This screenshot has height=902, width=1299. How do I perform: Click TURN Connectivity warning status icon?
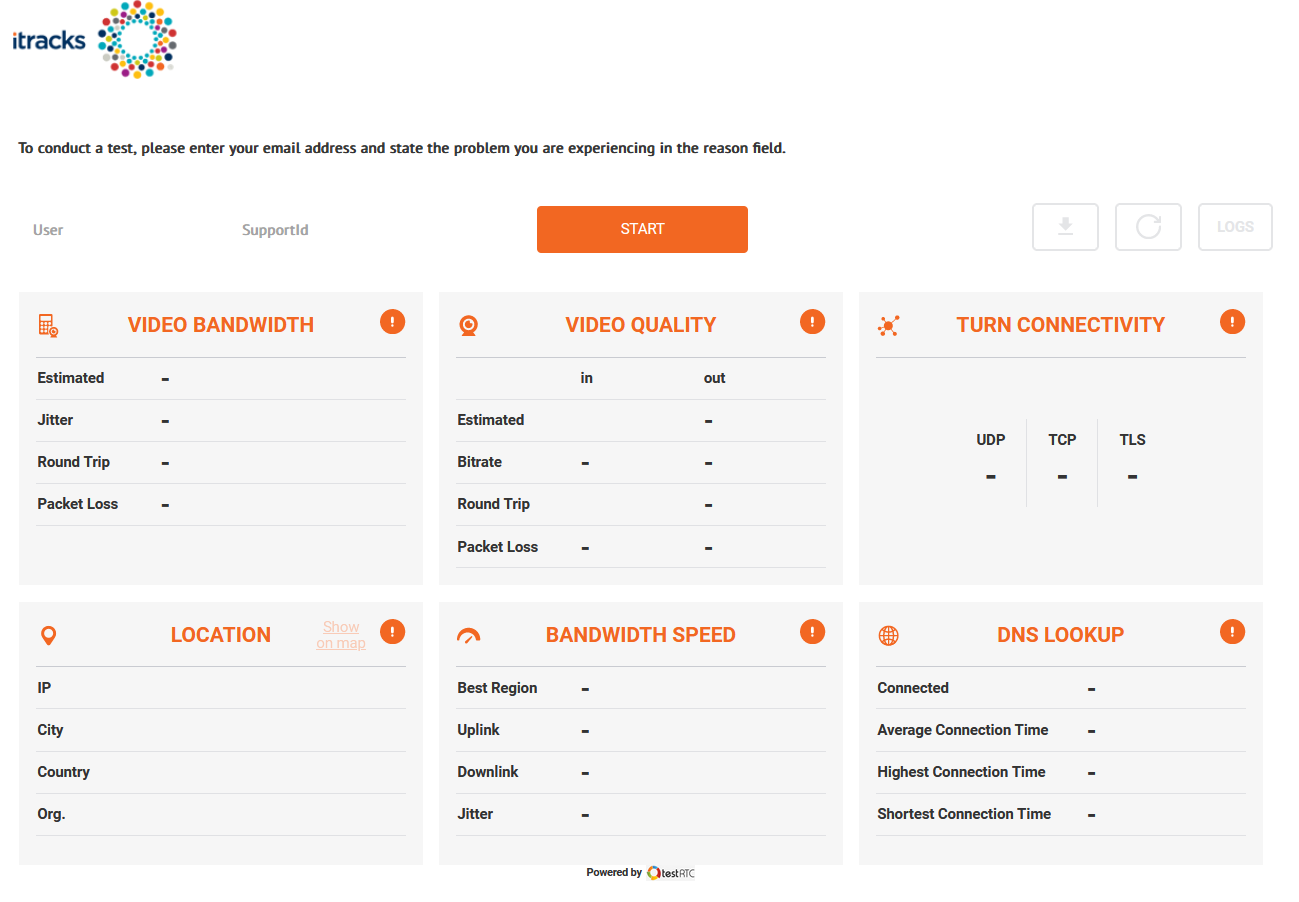(1233, 322)
